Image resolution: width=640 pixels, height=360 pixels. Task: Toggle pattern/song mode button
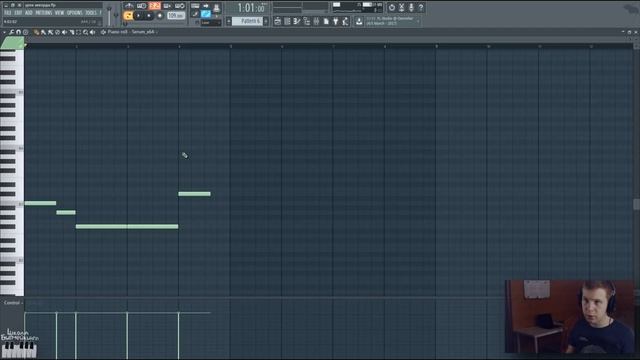[128, 16]
